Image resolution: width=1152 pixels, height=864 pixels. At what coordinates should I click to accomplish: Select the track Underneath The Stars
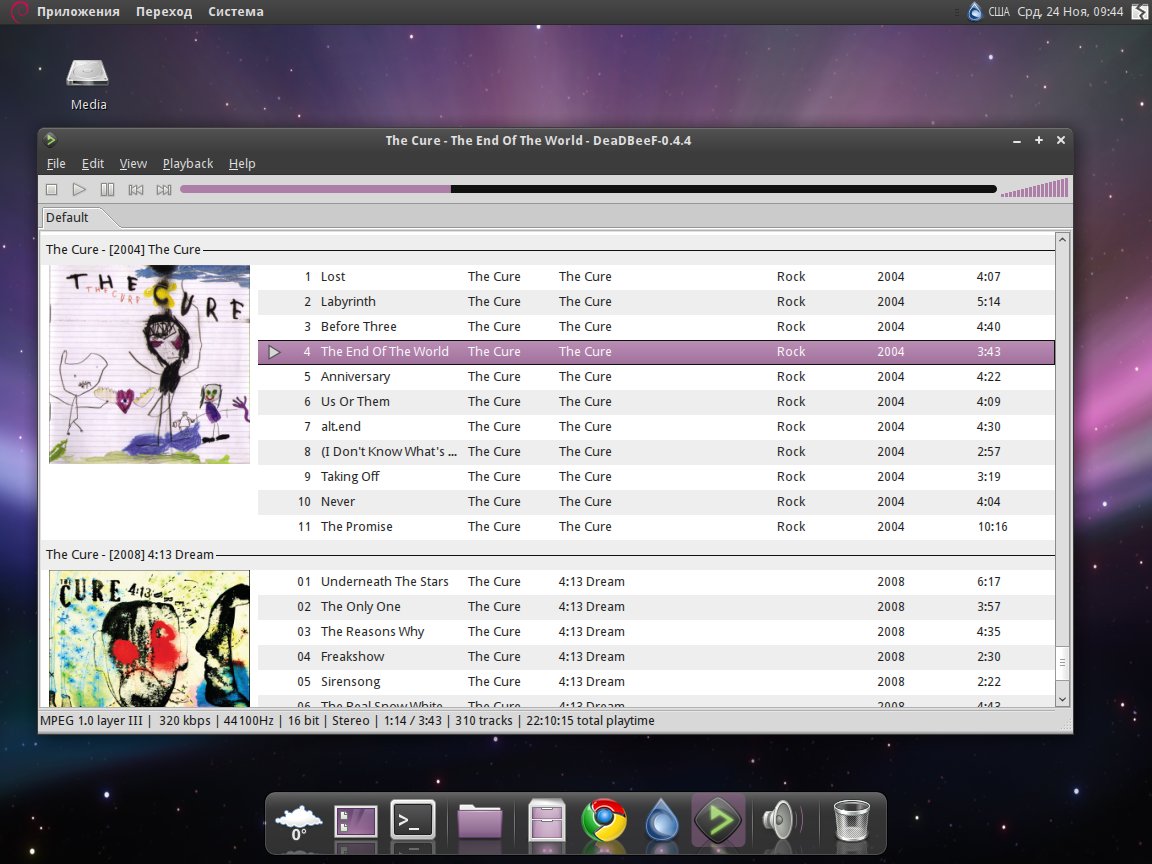click(656, 582)
